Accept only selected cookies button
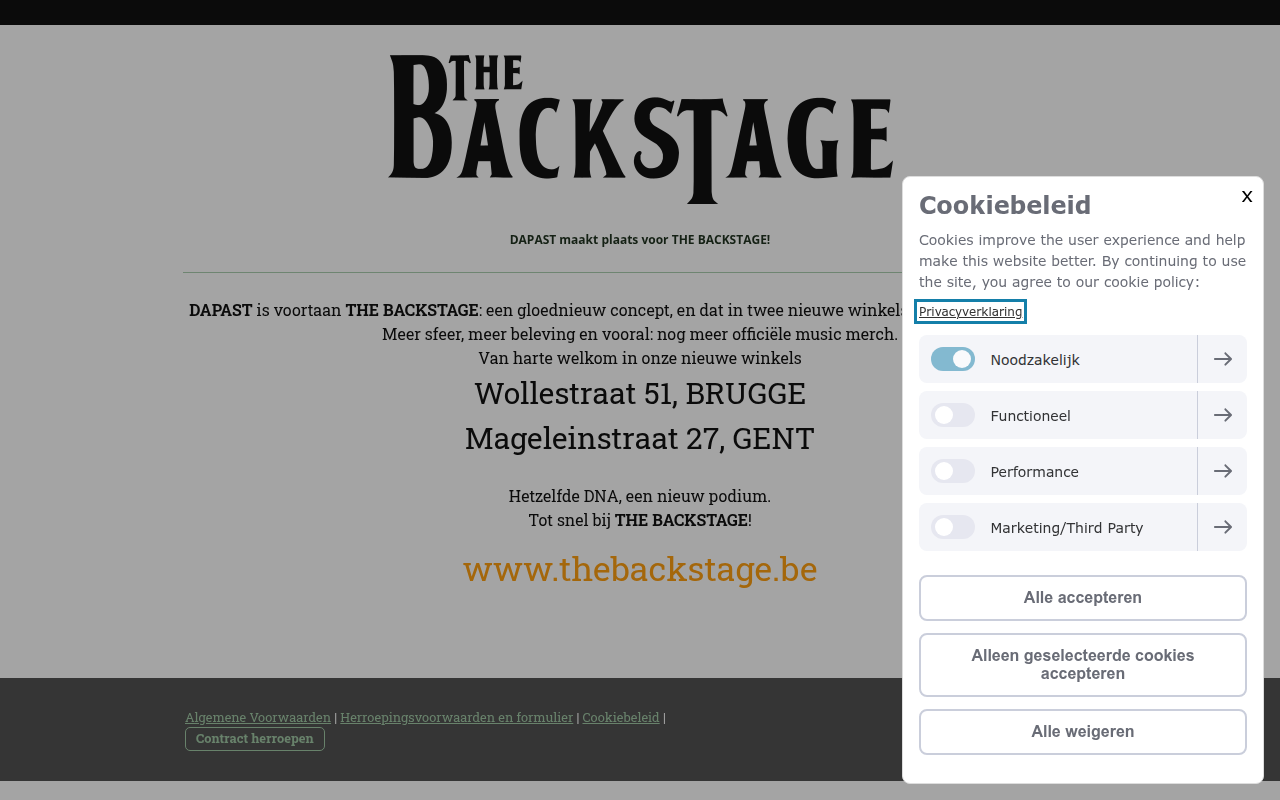Screen dimensions: 1280x800 click(1083, 665)
